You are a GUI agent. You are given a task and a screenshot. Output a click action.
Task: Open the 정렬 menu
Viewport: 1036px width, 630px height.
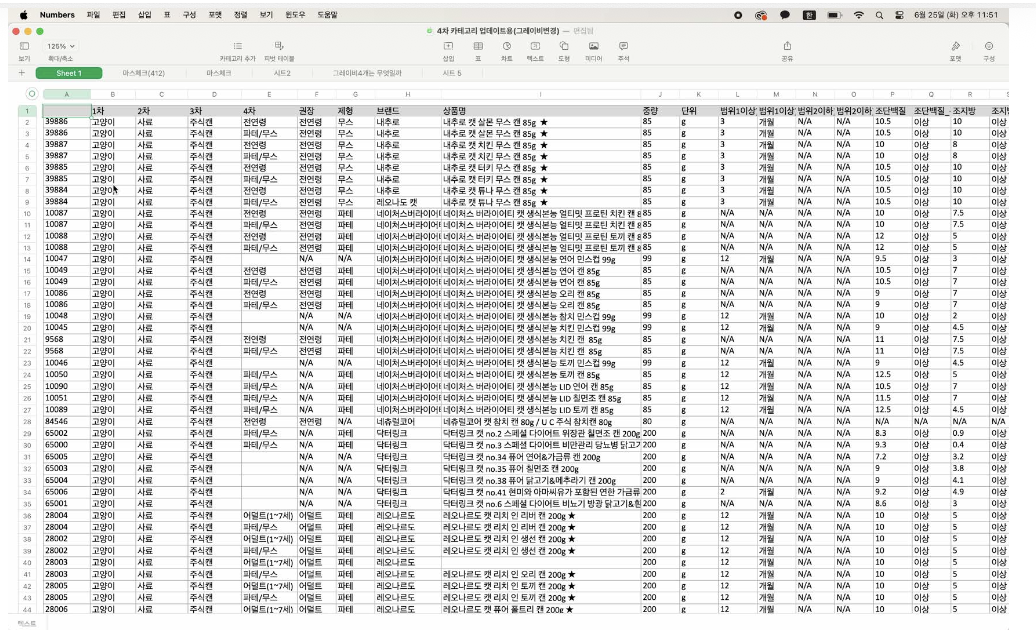pos(240,15)
